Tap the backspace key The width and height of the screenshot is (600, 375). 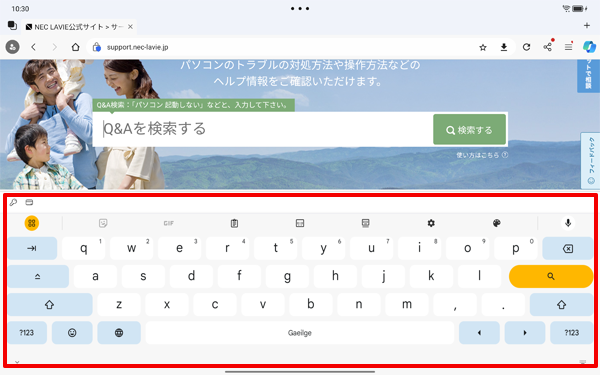pyautogui.click(x=568, y=248)
